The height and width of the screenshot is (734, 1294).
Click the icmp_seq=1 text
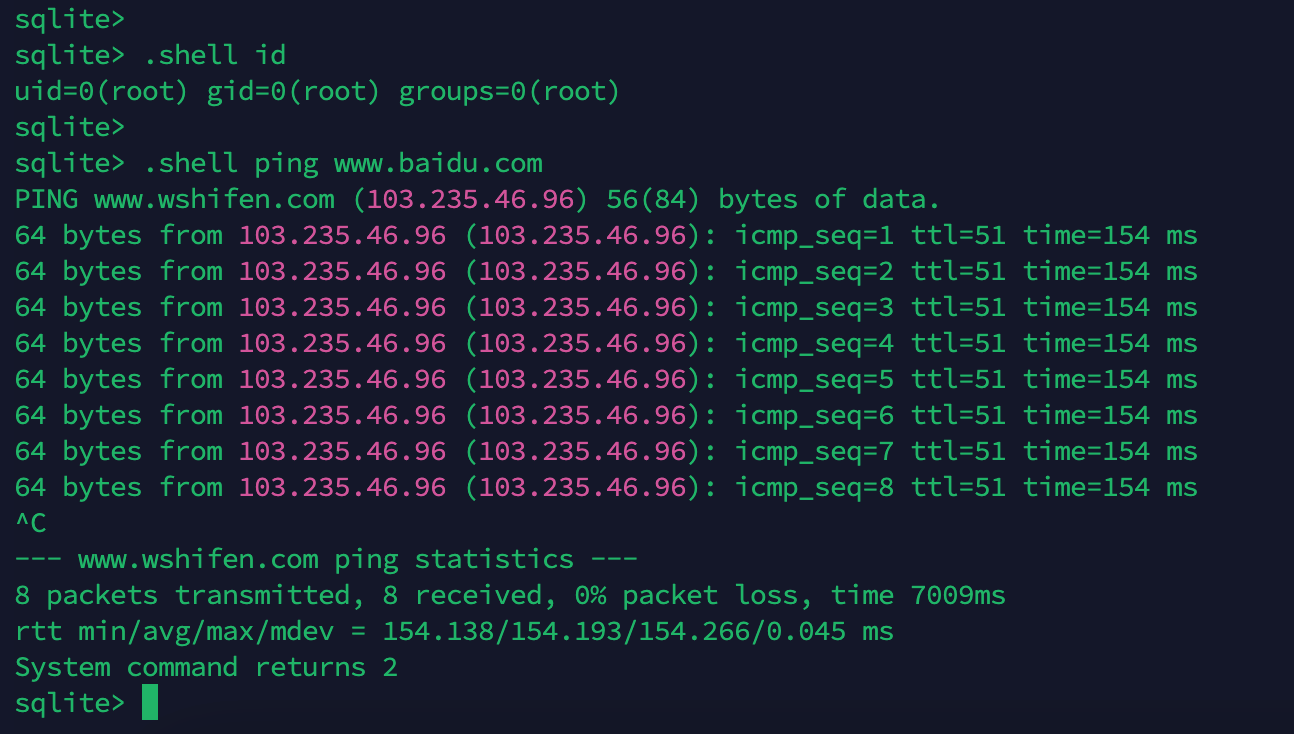point(814,235)
